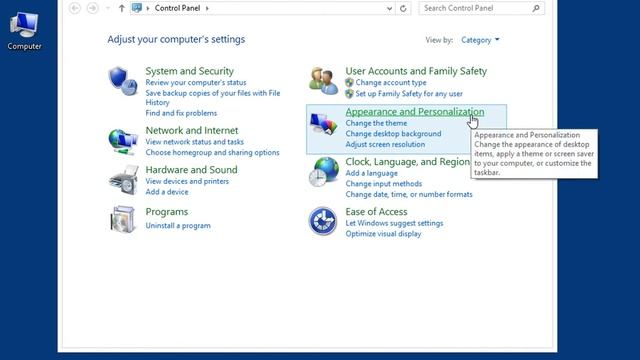Screen dimensions: 640x360
Task: Click Uninstall a program
Action: coord(178,226)
